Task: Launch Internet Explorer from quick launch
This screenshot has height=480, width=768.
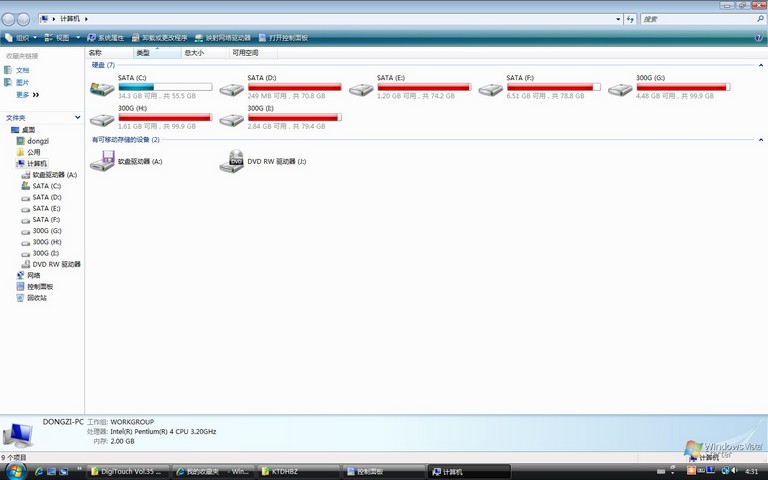Action: 40,472
